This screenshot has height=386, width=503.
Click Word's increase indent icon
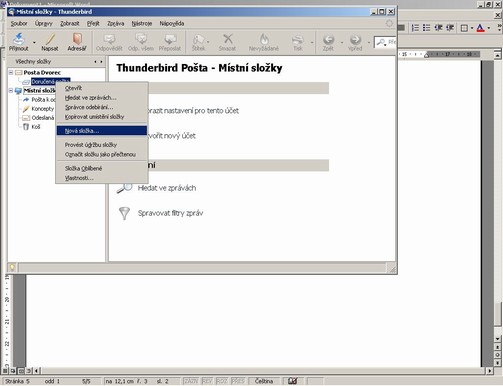(x=450, y=28)
